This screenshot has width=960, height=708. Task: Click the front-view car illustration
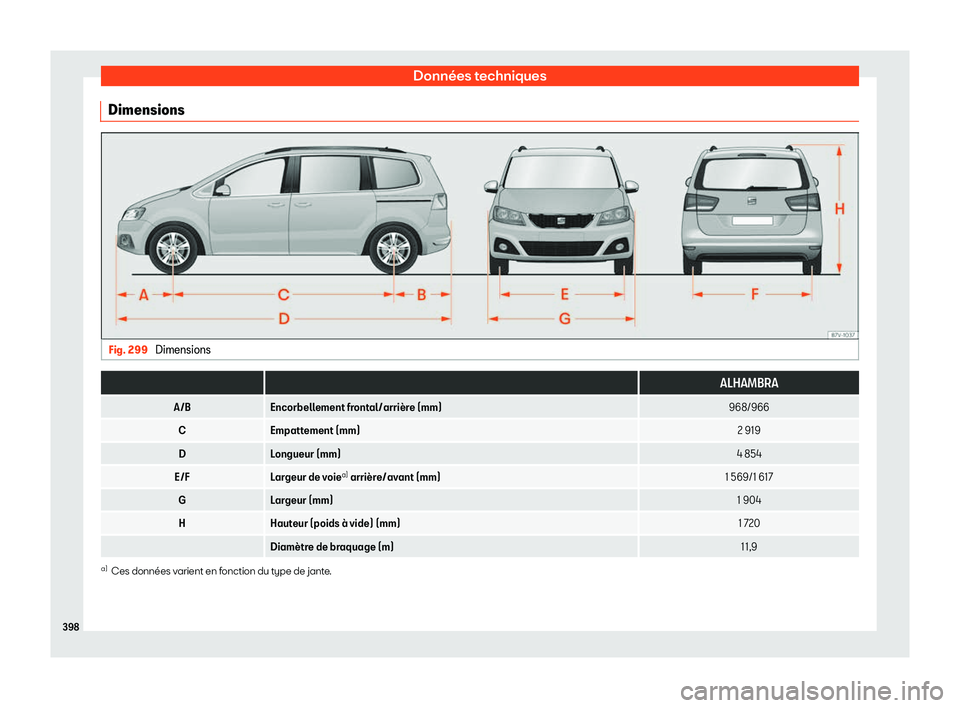coord(561,210)
